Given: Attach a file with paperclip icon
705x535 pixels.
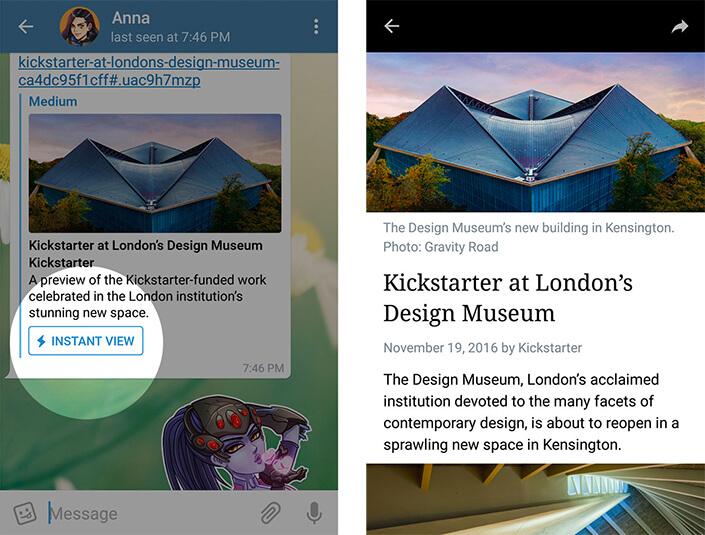Looking at the screenshot, I should click(271, 513).
